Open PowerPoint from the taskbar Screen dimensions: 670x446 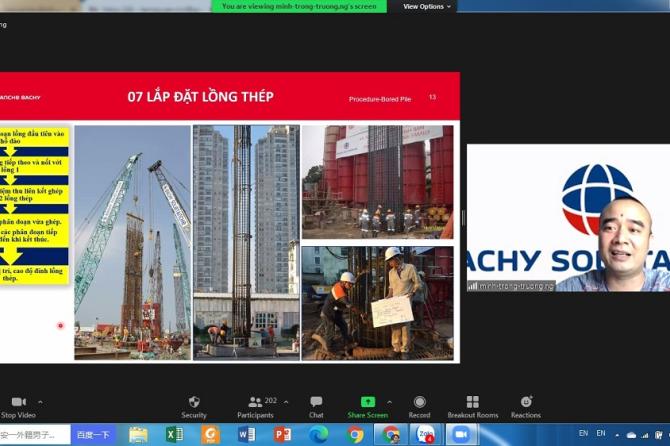pyautogui.click(x=282, y=434)
